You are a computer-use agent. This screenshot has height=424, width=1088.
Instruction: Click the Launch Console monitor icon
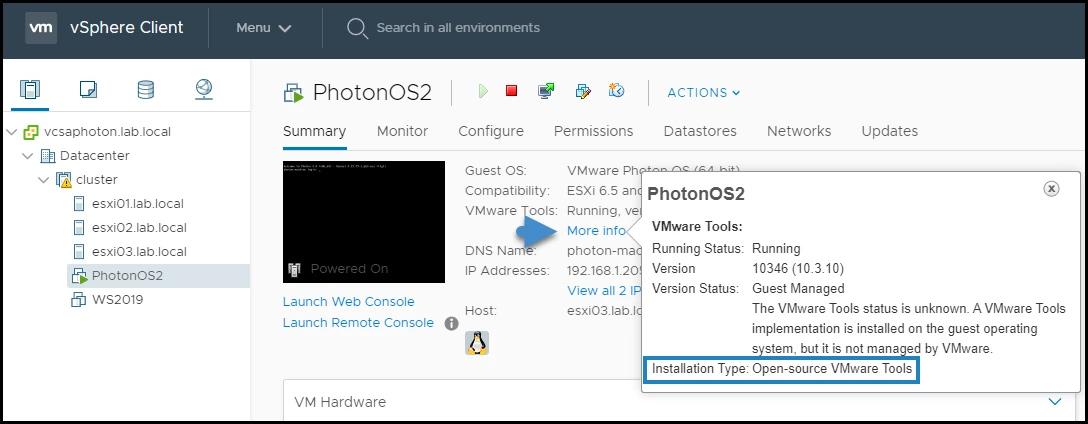[x=546, y=92]
